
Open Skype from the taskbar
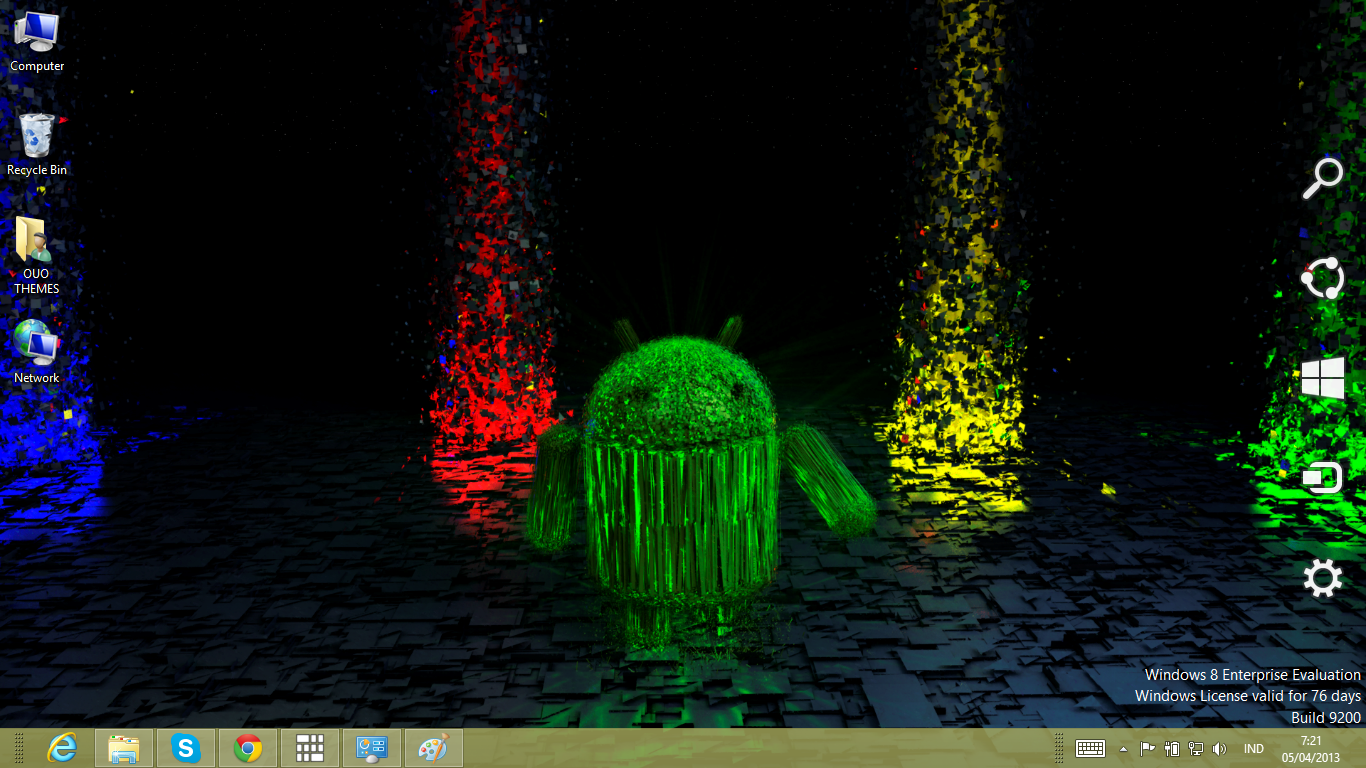pyautogui.click(x=186, y=748)
